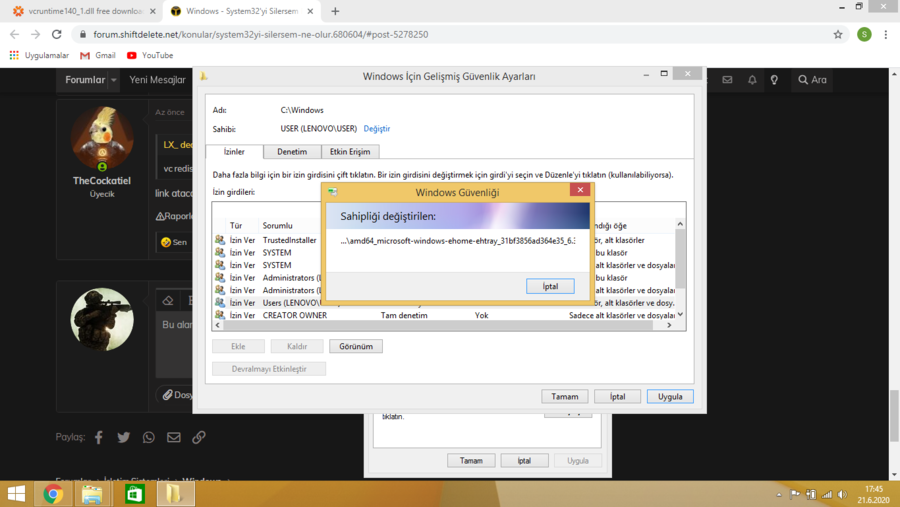This screenshot has width=900, height=507.
Task: Close the Windows System32'yi Silersem tab
Action: (x=310, y=11)
